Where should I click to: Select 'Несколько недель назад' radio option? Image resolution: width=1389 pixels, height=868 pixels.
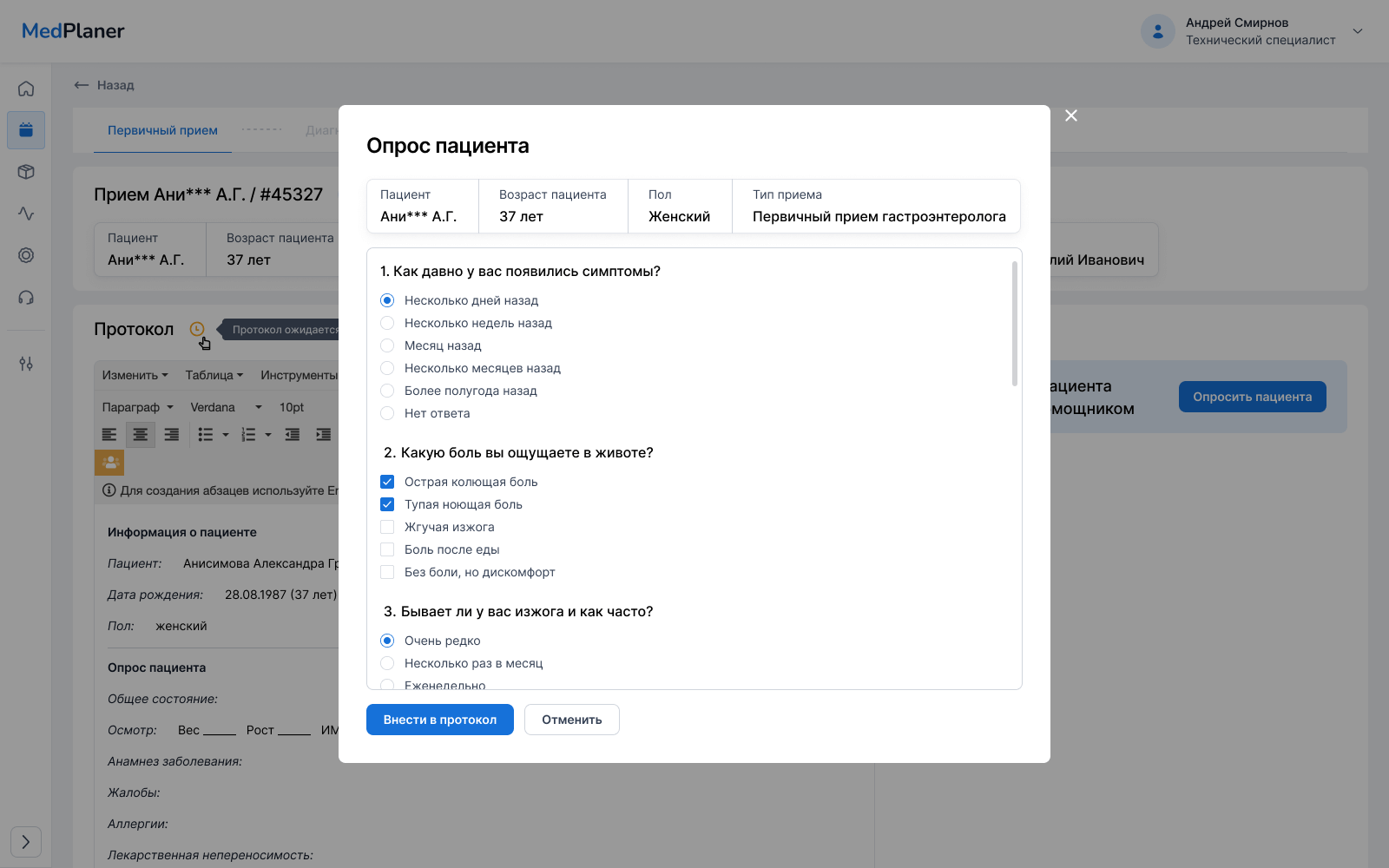[387, 323]
